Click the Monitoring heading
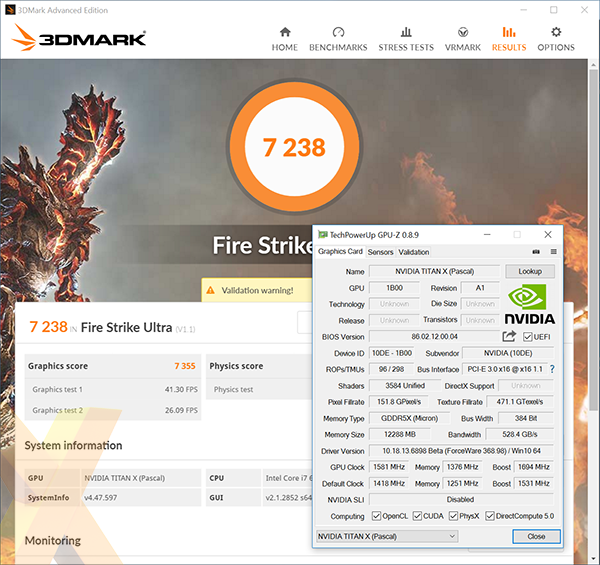 (53, 540)
